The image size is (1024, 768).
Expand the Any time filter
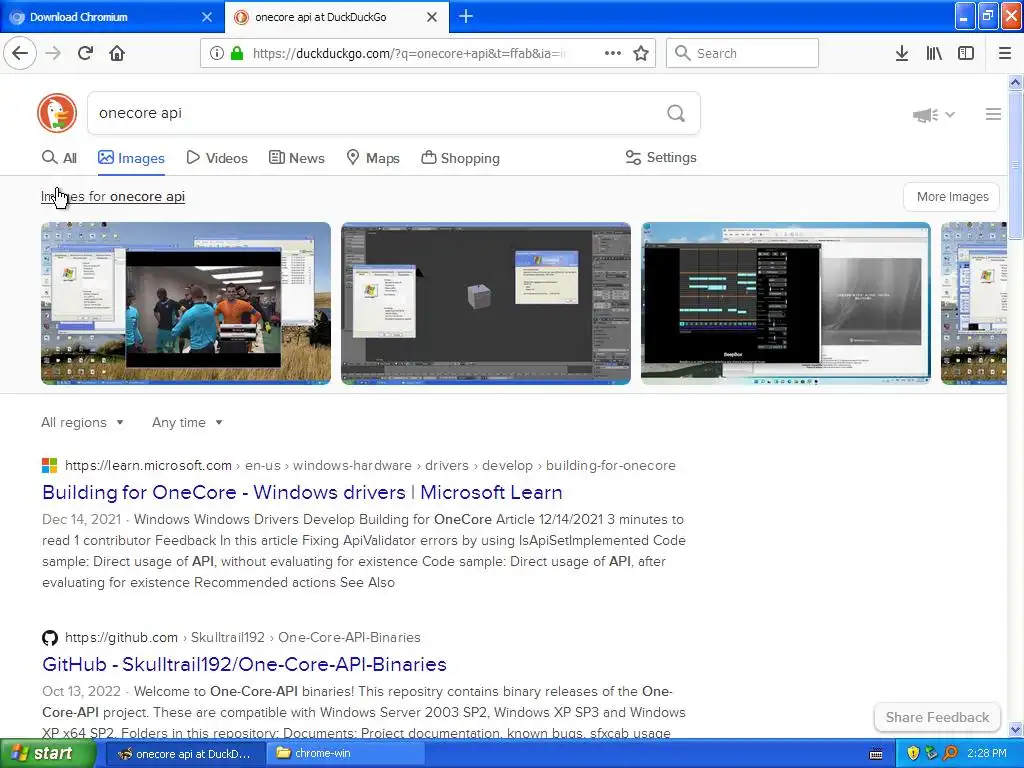coord(187,423)
